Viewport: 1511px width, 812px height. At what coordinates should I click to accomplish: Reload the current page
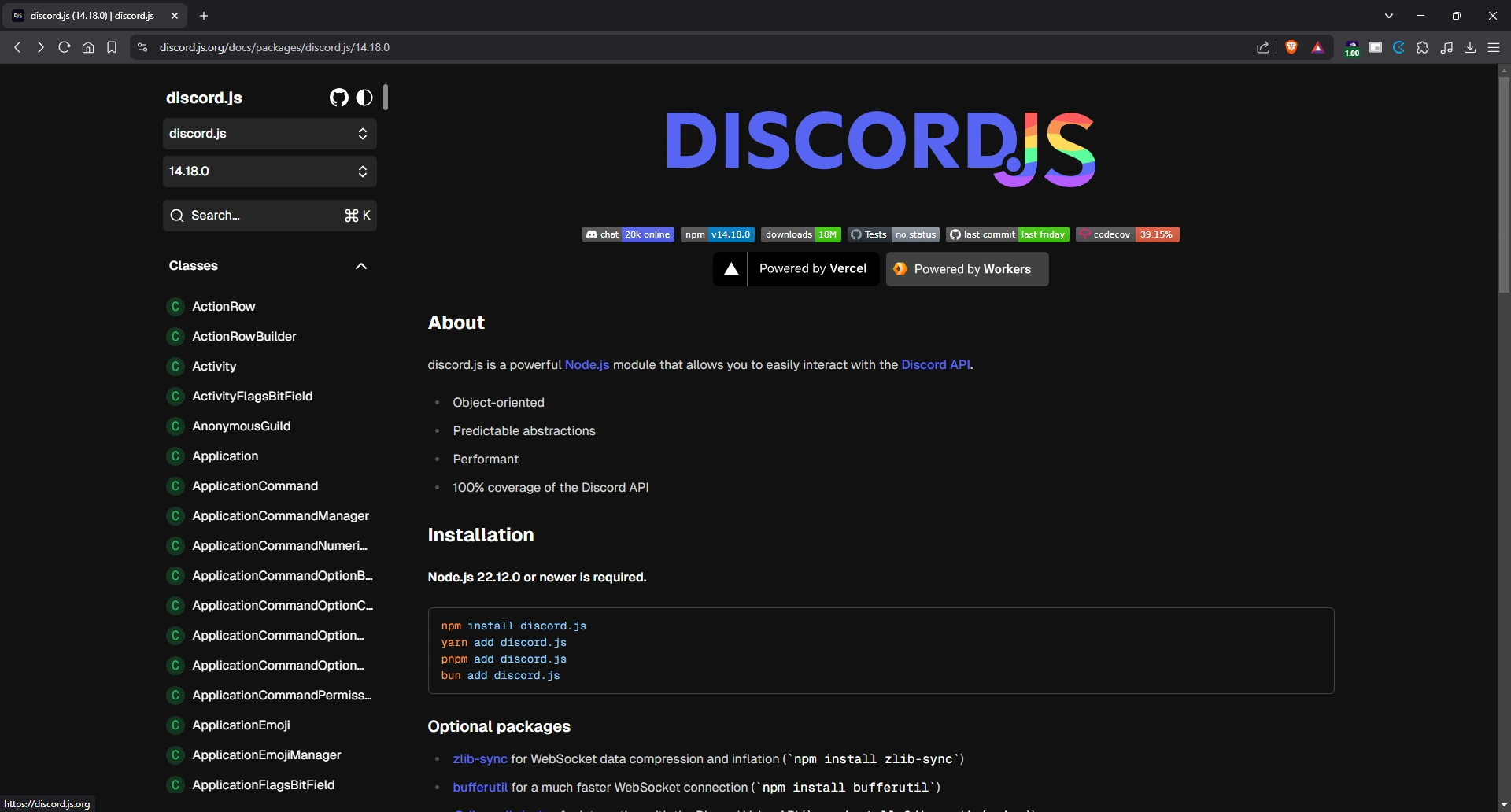(65, 47)
